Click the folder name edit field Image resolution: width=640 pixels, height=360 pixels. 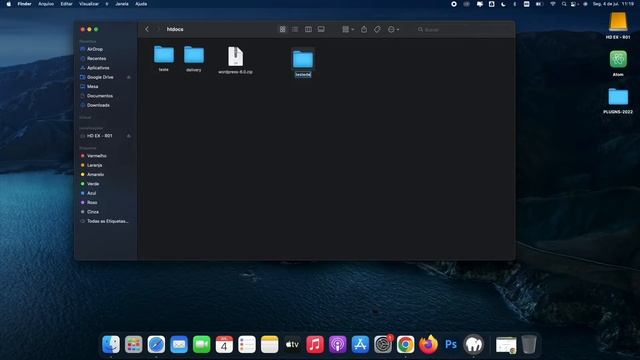tap(303, 75)
